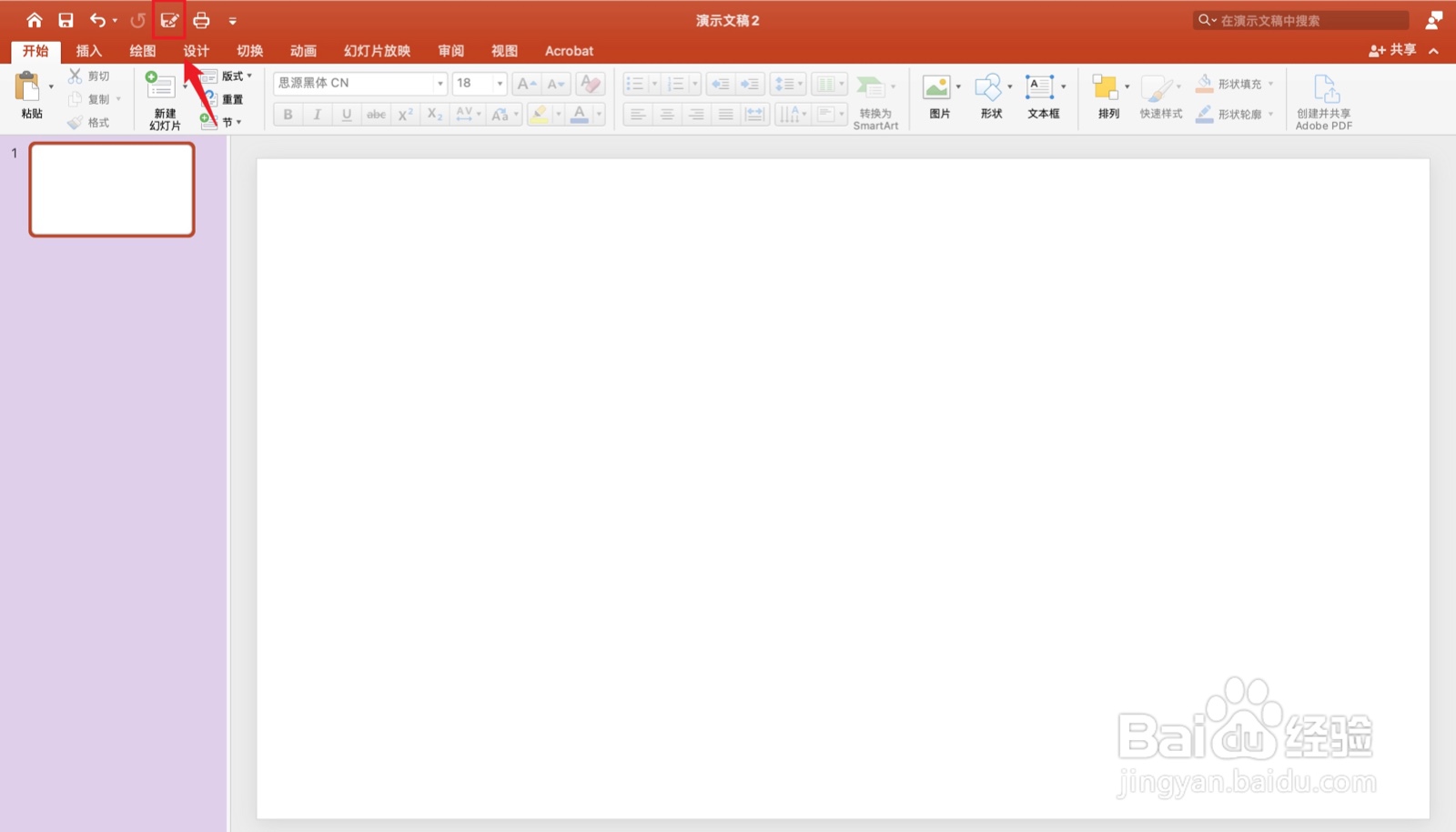
Task: Open line spacing dropdown
Action: [x=788, y=84]
